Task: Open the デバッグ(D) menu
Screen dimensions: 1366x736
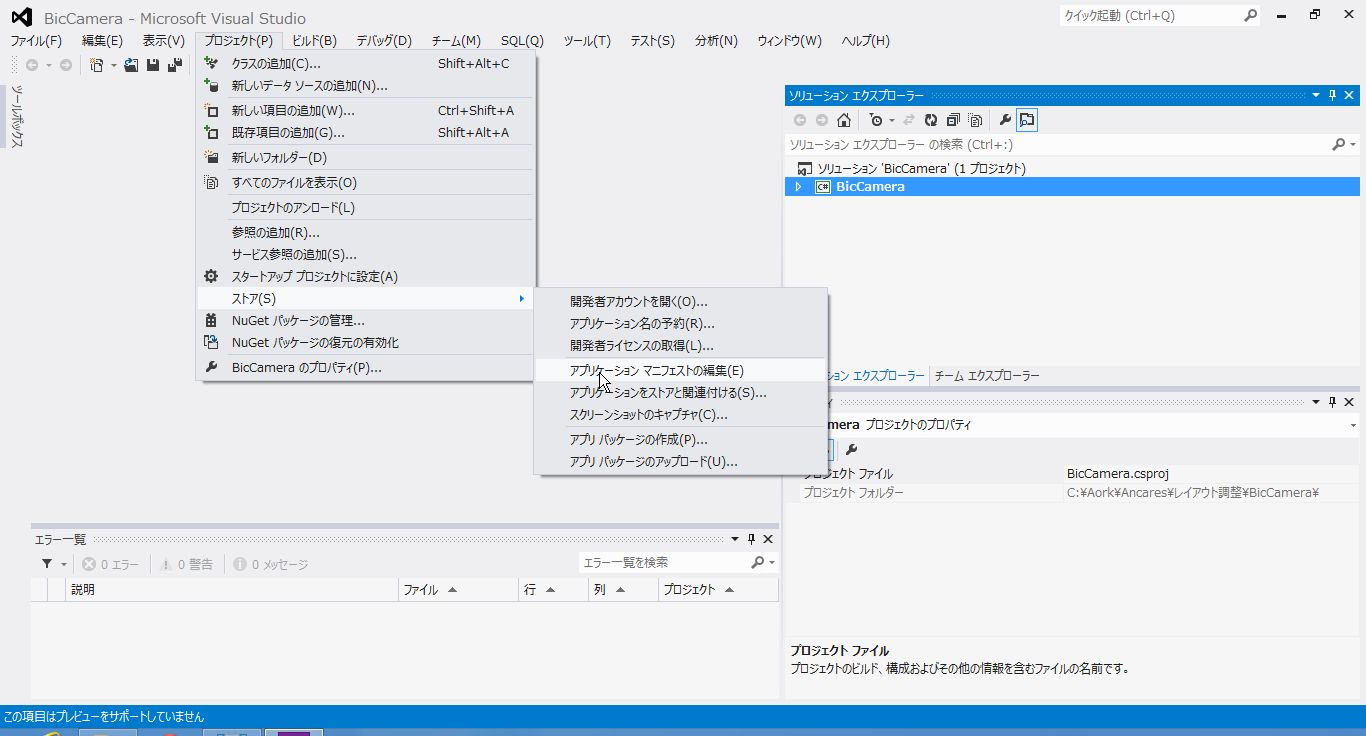Action: pos(384,40)
